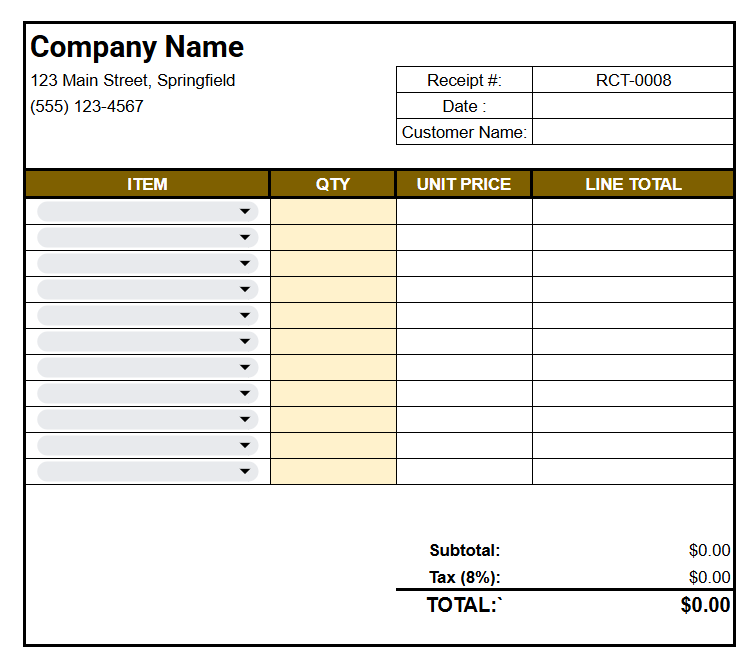Click the Company Name heading
Screen dimensions: 755x671
pyautogui.click(x=137, y=47)
